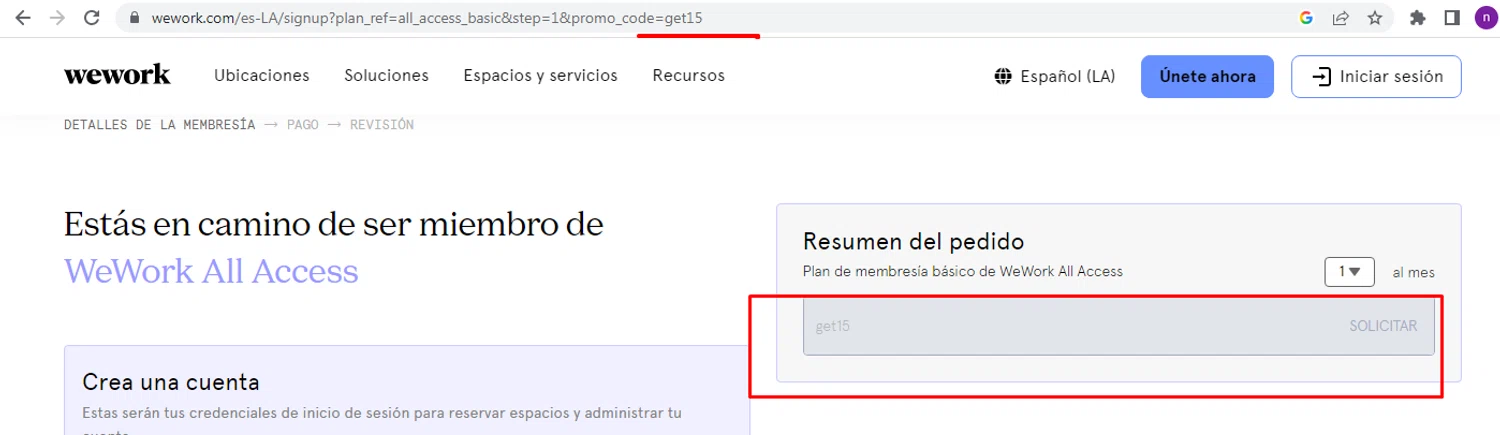This screenshot has height=435, width=1500.
Task: Click SOLICITAR to apply promo code
Action: point(1383,326)
